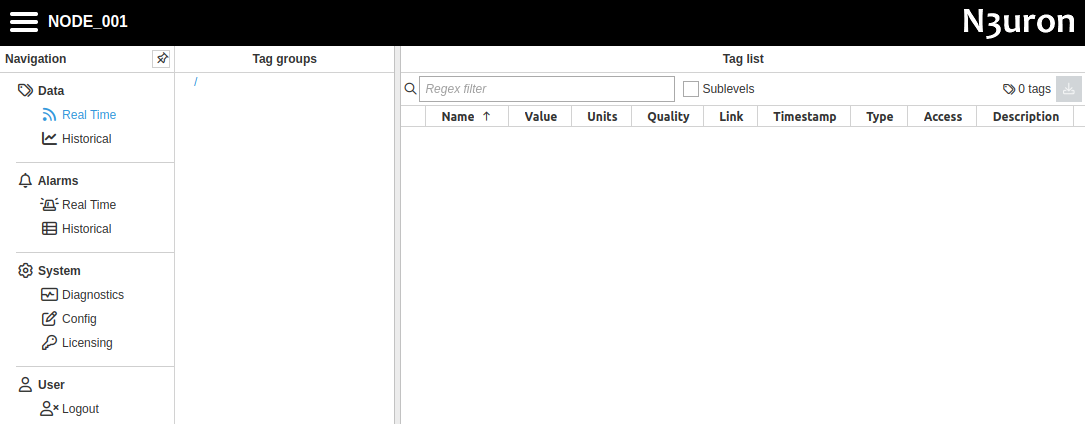Go to System Diagnostics
1085x424 pixels.
pos(92,295)
